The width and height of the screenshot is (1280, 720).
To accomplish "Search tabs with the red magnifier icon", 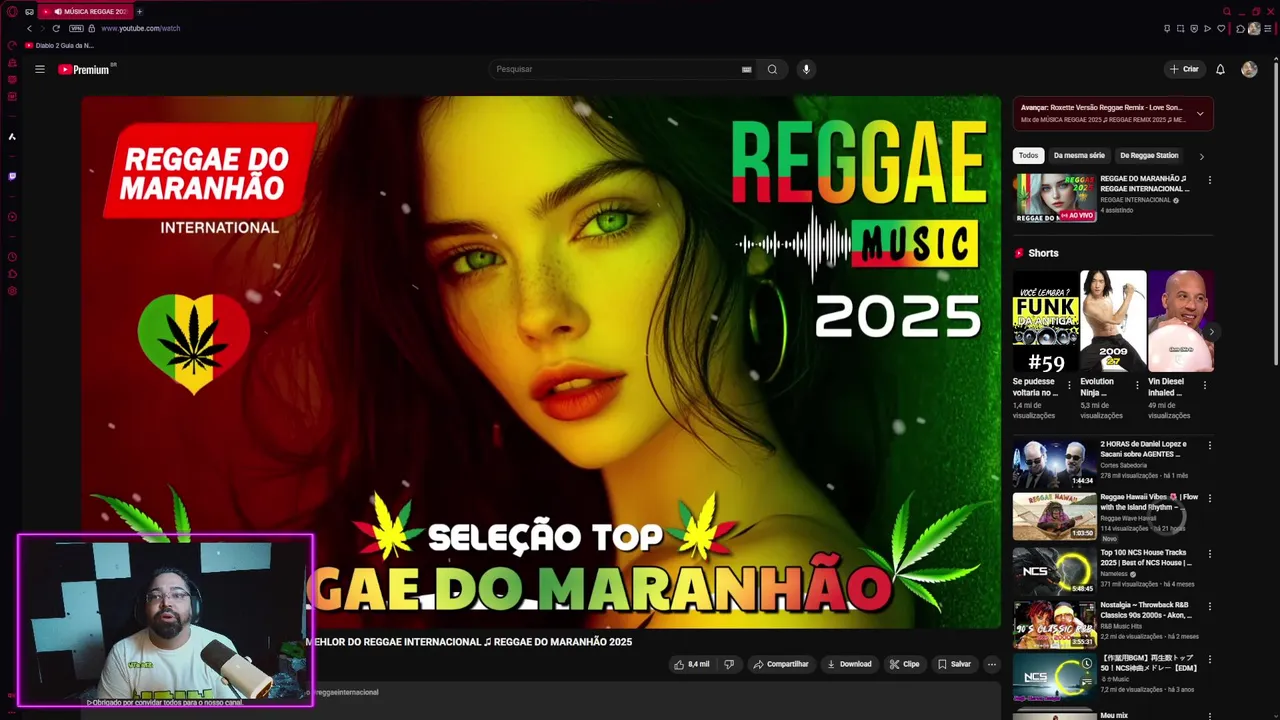I will tap(1227, 11).
